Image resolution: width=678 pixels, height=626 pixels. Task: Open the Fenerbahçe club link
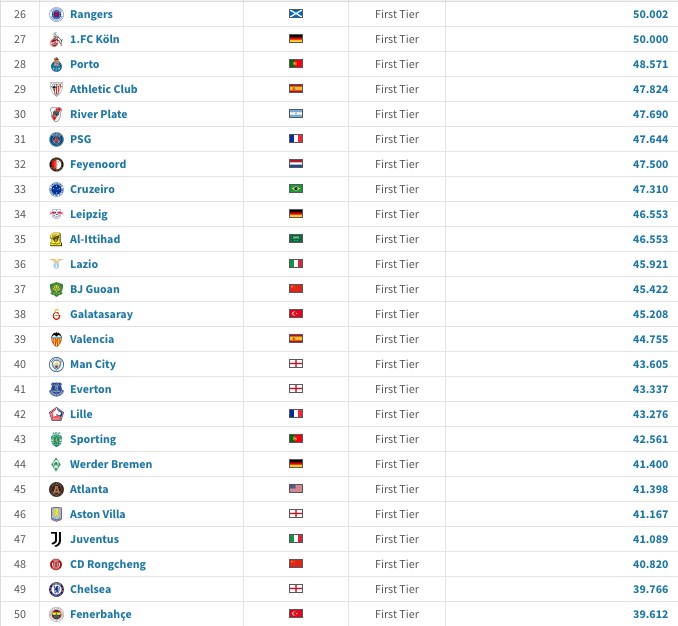[x=100, y=614]
